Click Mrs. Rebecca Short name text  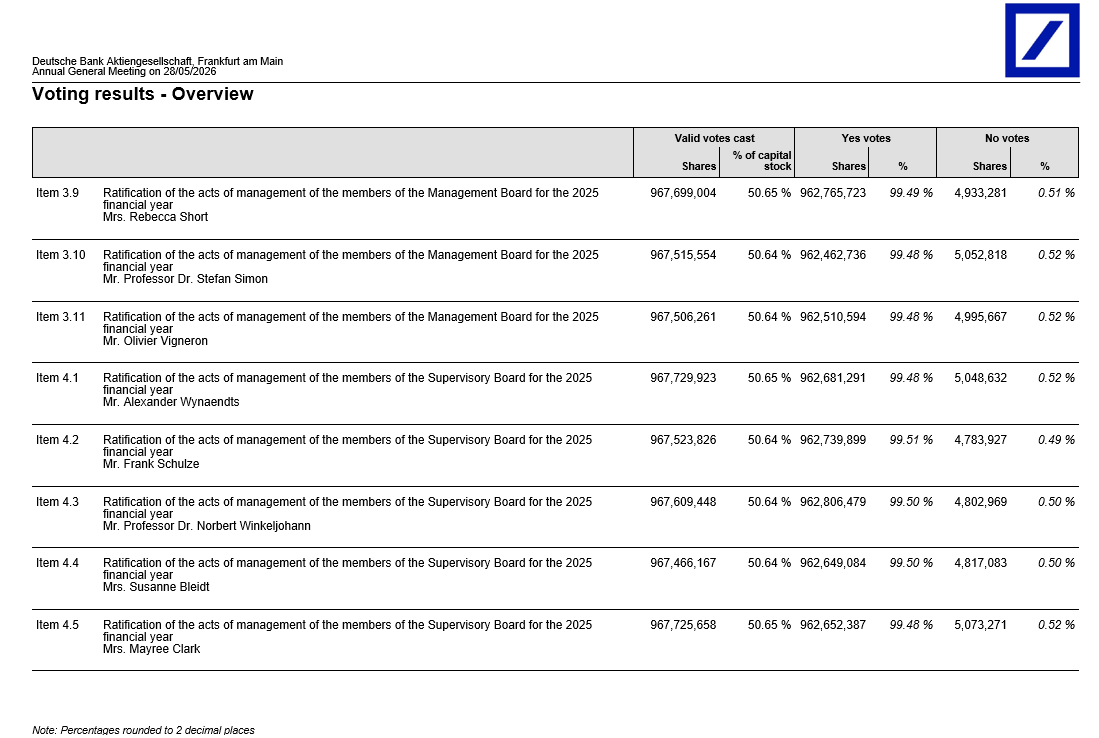tap(156, 217)
